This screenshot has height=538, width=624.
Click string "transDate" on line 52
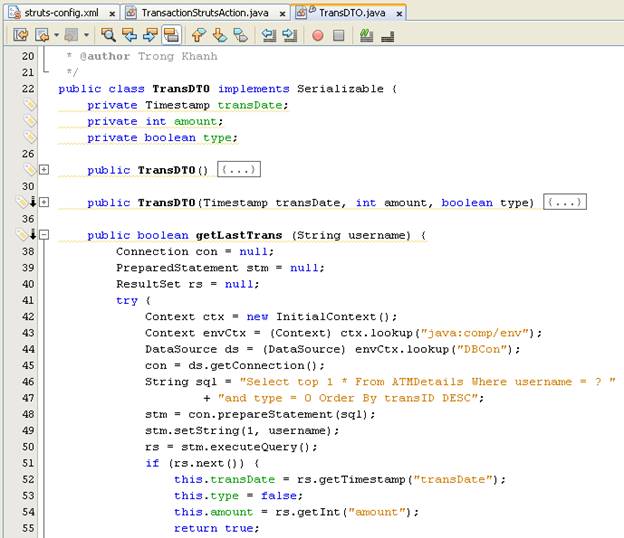[453, 479]
